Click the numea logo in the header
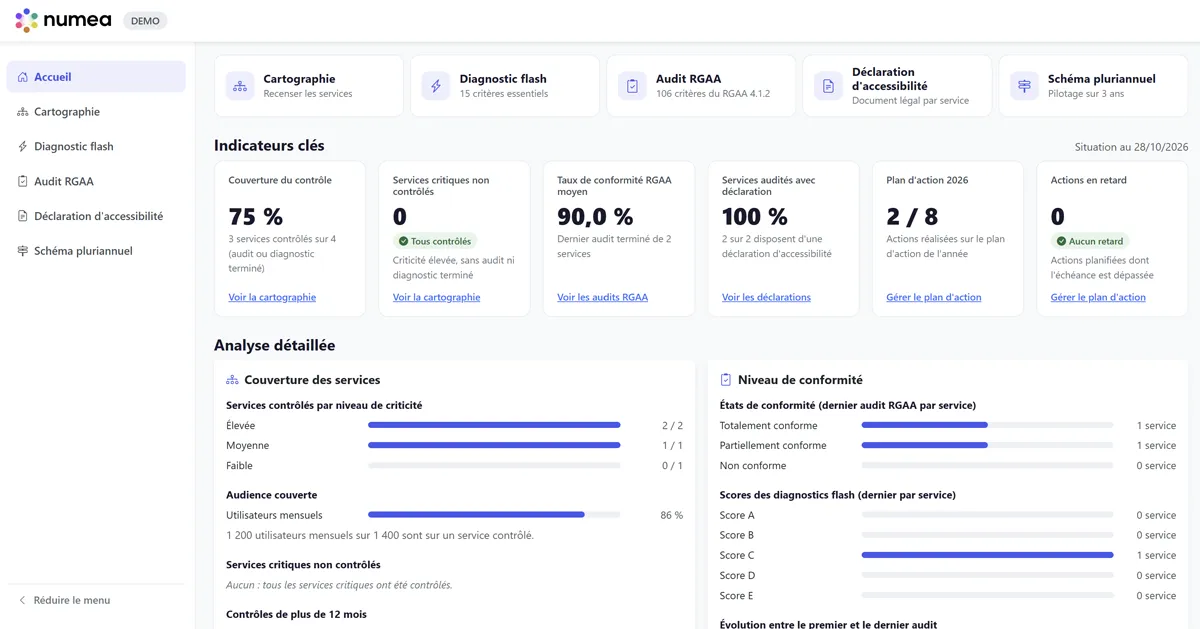This screenshot has height=629, width=1200. point(63,20)
